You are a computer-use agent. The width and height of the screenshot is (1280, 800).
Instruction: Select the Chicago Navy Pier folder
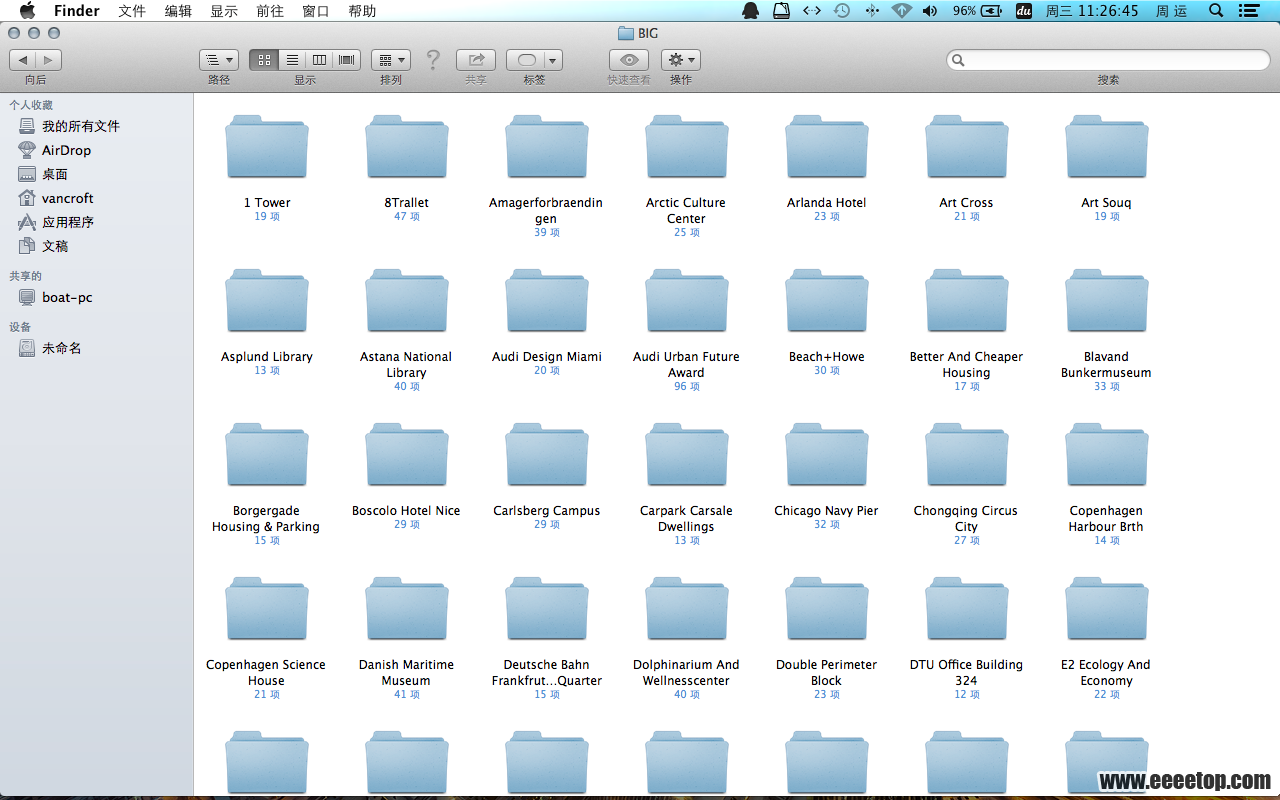pos(826,454)
